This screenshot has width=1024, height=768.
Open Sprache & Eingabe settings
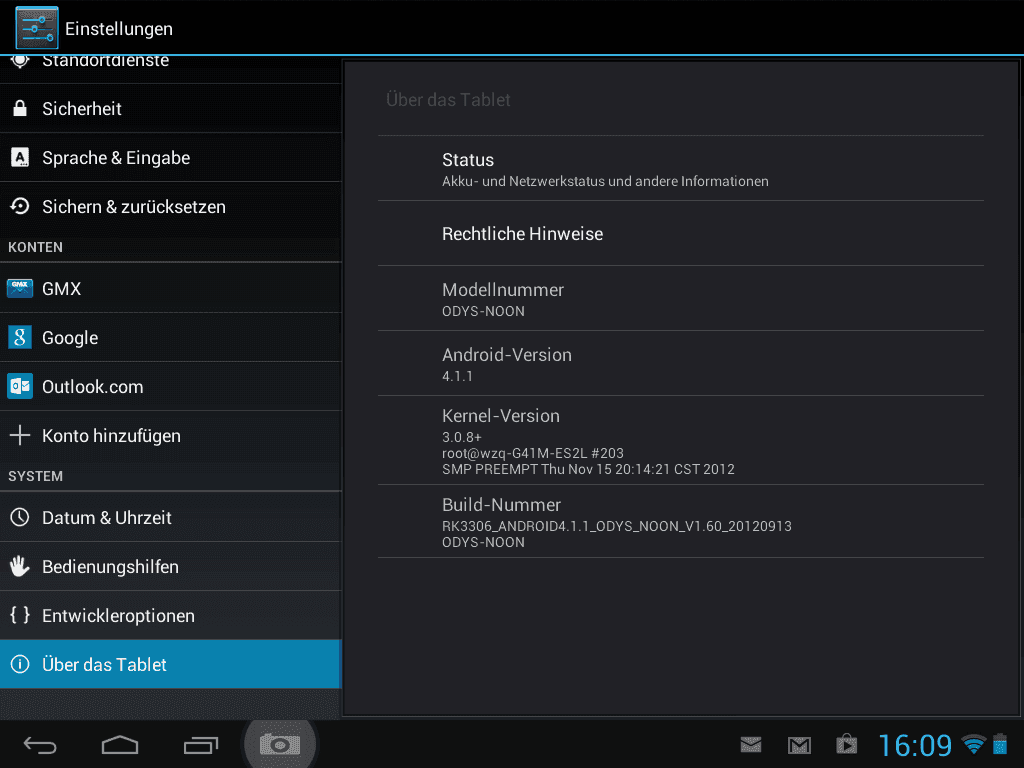170,157
